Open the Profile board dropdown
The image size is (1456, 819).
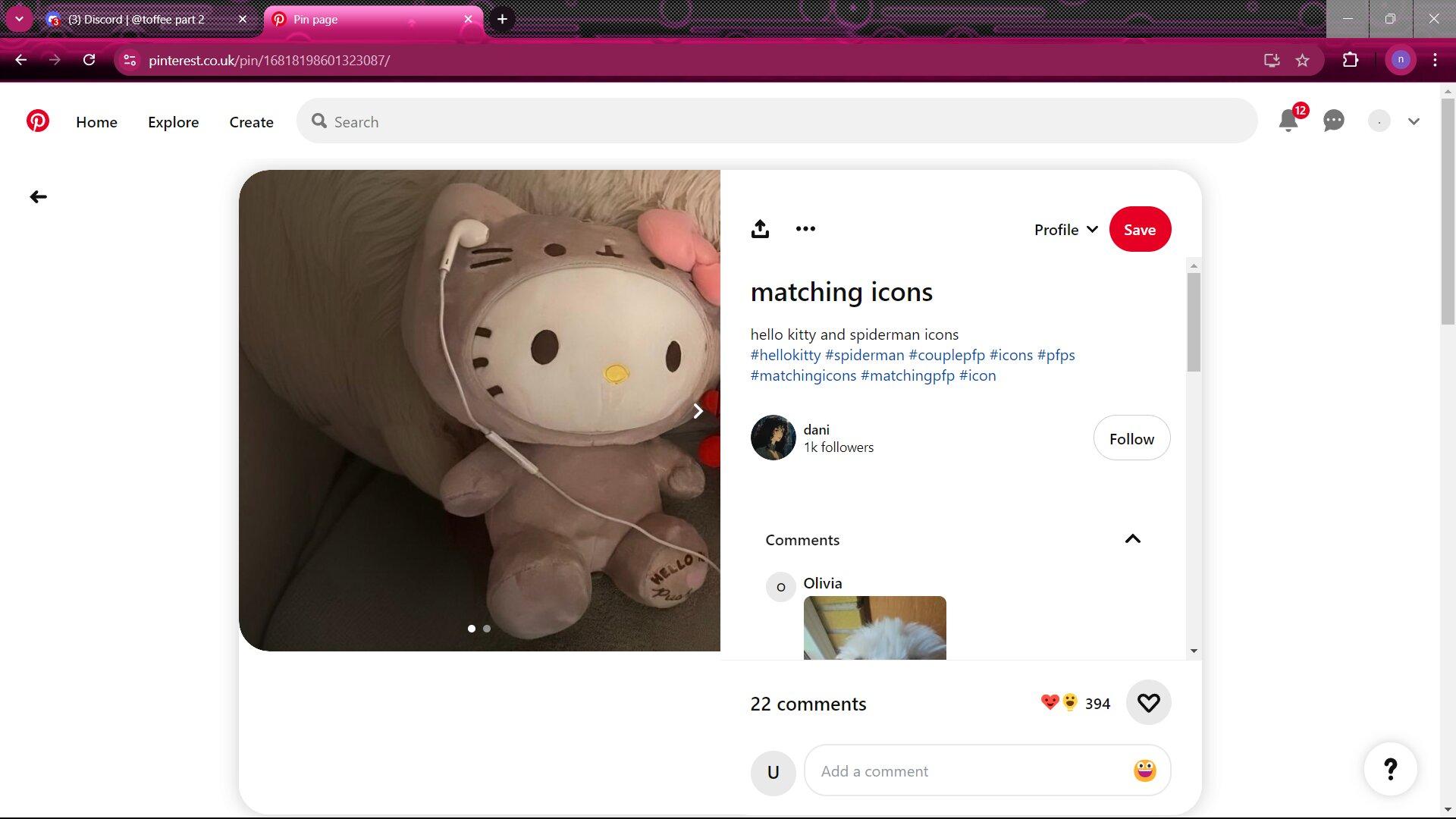(1065, 230)
